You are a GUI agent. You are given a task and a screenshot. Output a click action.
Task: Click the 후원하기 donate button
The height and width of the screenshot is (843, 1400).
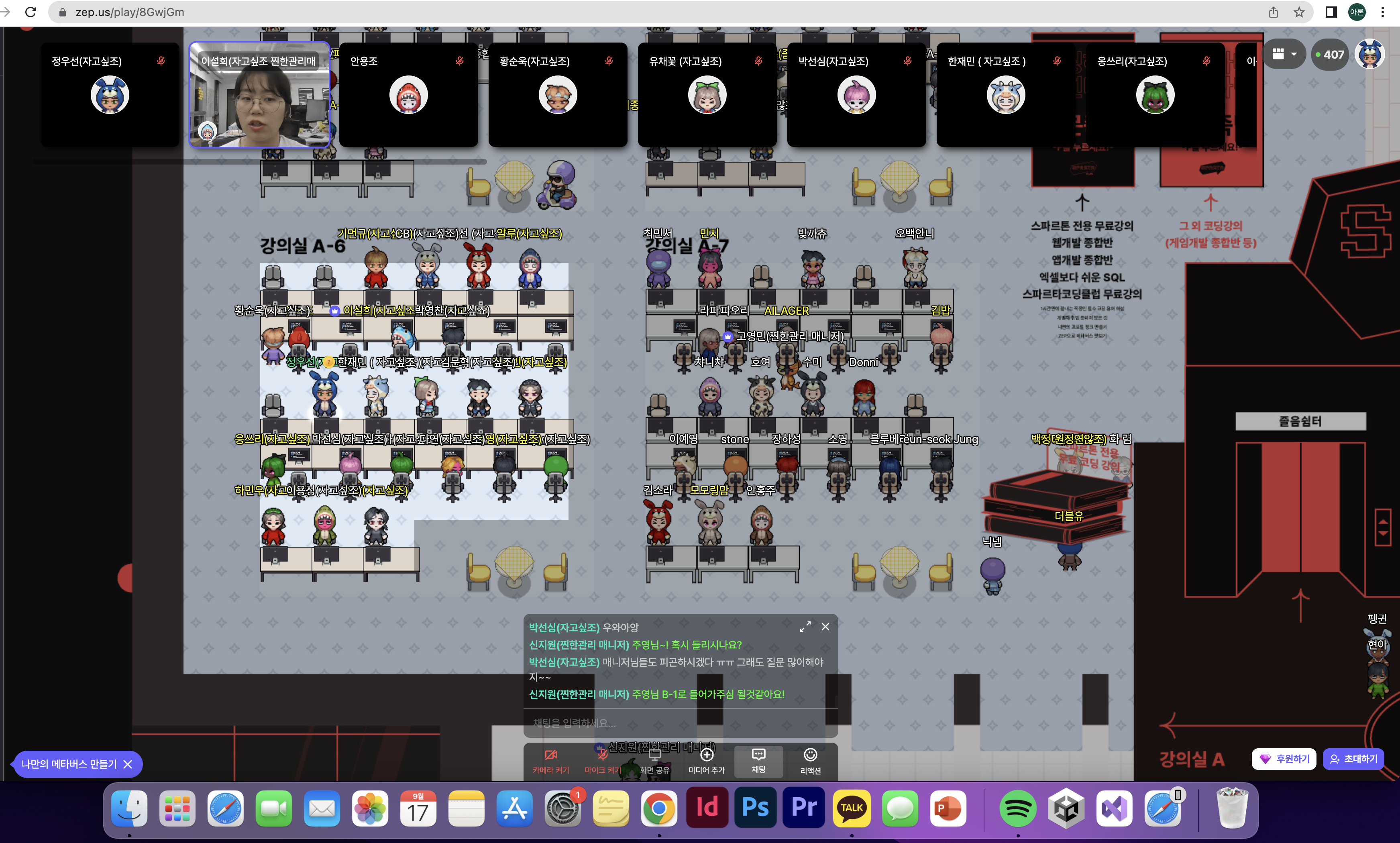click(x=1284, y=759)
